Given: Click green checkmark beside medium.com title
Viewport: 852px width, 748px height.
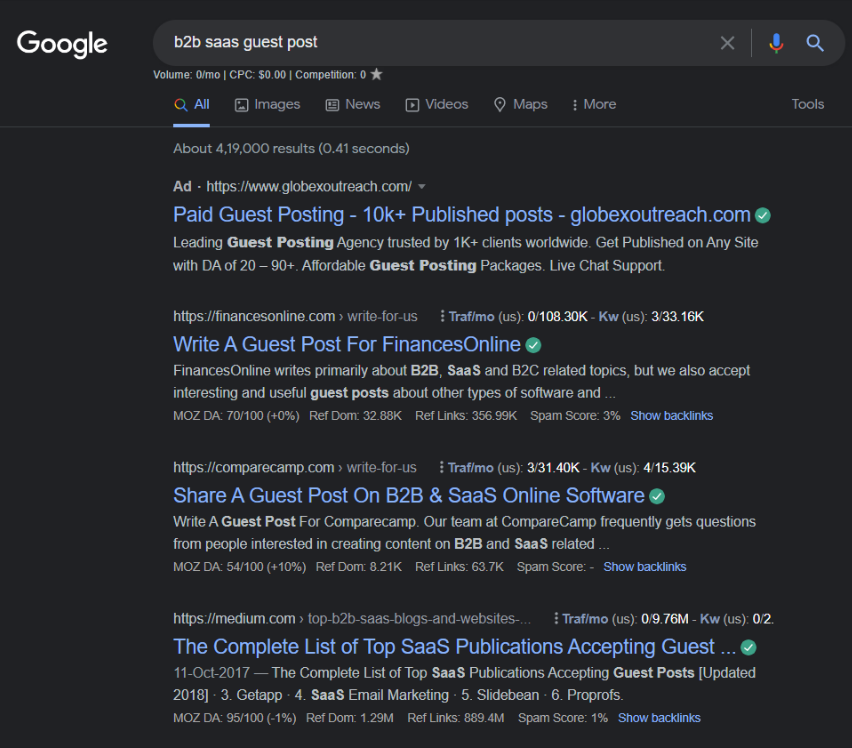Looking at the screenshot, I should coord(748,647).
